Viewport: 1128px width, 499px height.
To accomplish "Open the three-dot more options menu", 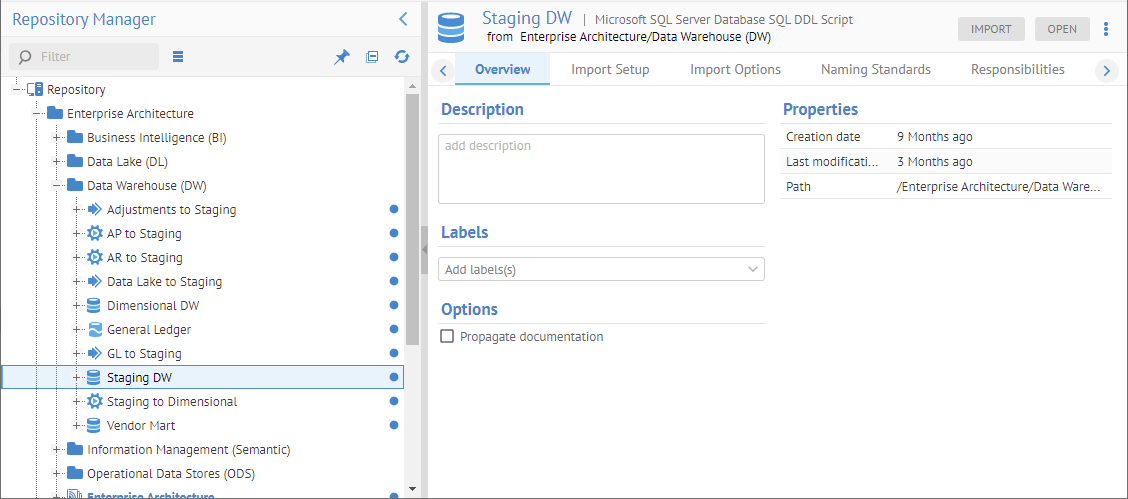I will (x=1106, y=29).
